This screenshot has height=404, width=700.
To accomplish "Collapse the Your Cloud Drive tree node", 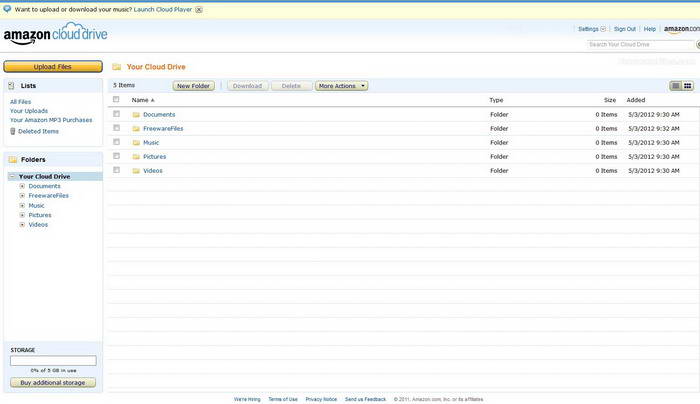I will coord(12,176).
